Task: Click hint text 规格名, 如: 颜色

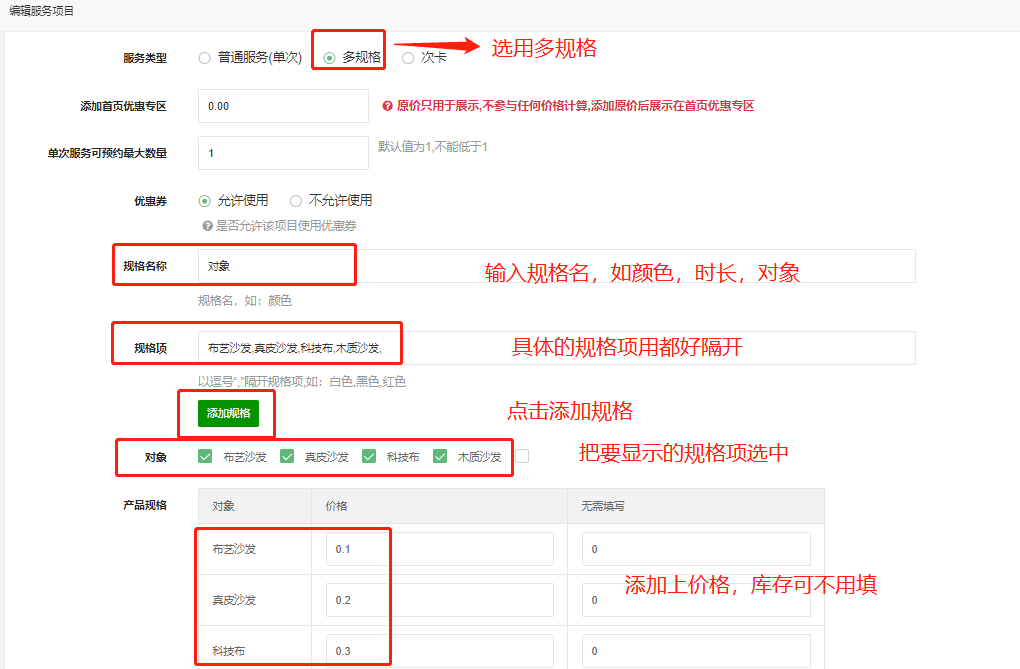Action: click(245, 301)
